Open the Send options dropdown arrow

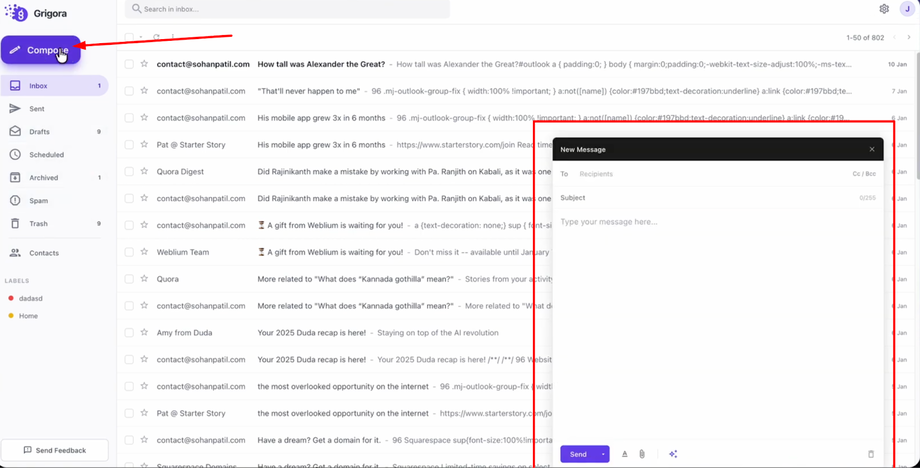click(x=603, y=454)
